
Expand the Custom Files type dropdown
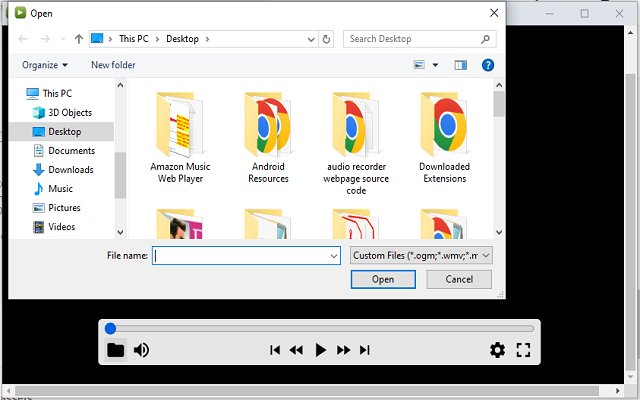421,256
